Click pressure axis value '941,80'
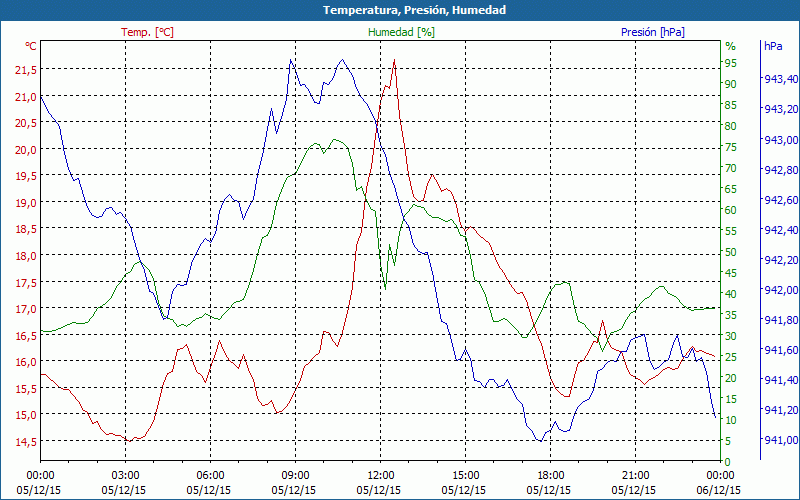This screenshot has height=500, width=800. 781,320
